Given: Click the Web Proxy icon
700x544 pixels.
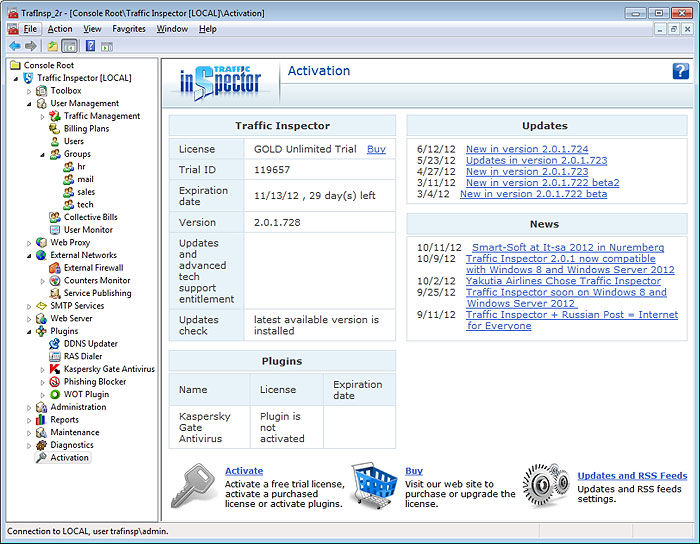Looking at the screenshot, I should [x=41, y=242].
